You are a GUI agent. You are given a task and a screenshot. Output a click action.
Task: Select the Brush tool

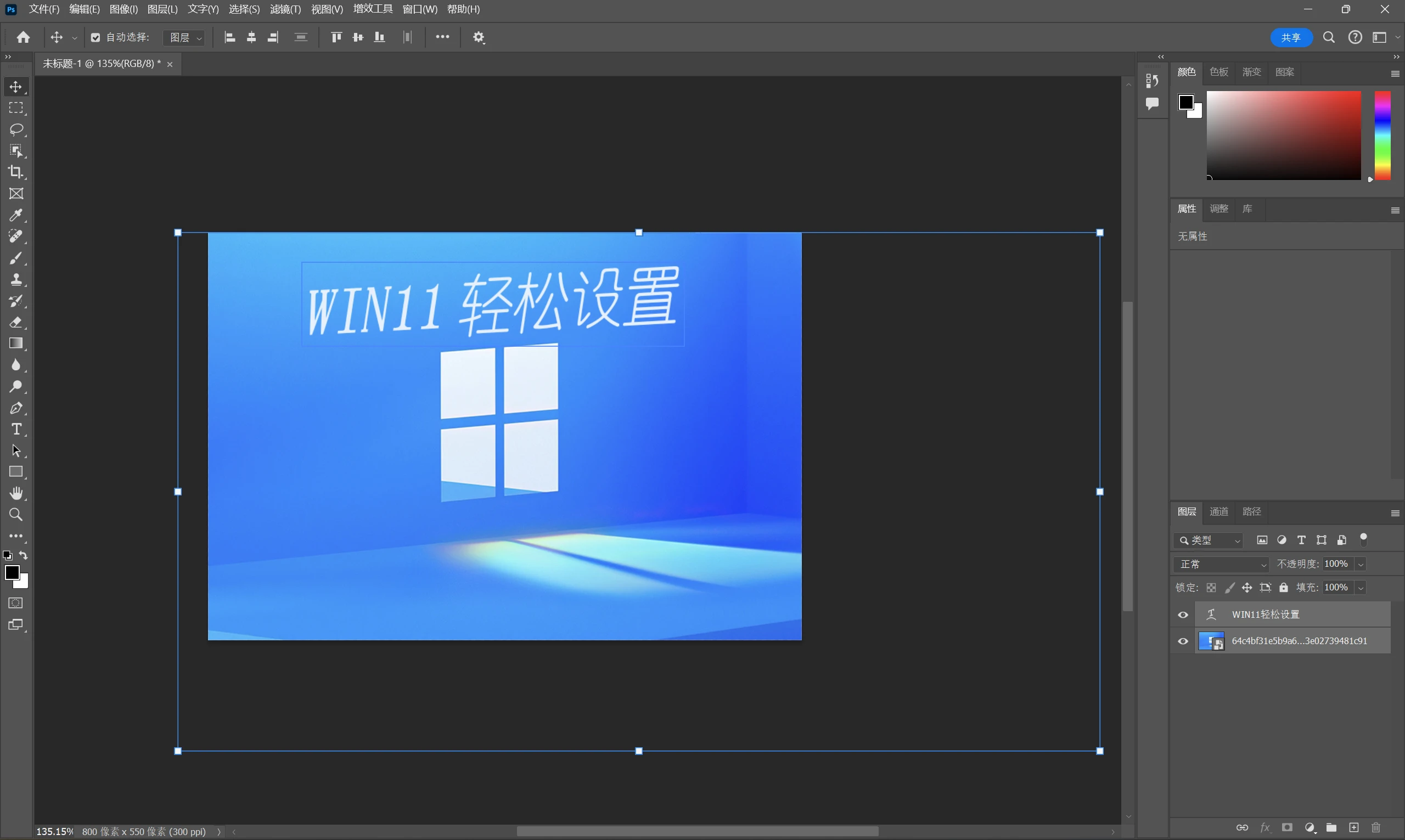pos(16,258)
